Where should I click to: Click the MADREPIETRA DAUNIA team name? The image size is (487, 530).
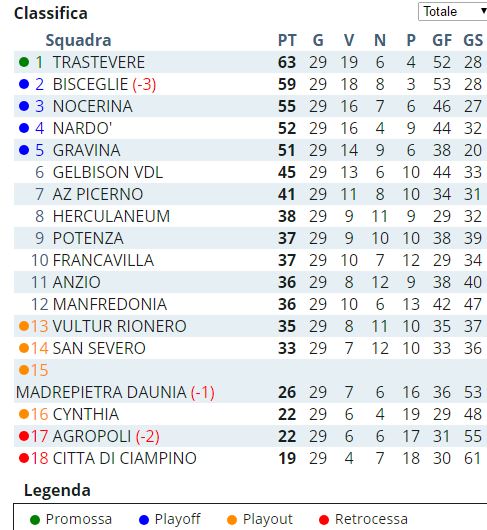tap(101, 392)
